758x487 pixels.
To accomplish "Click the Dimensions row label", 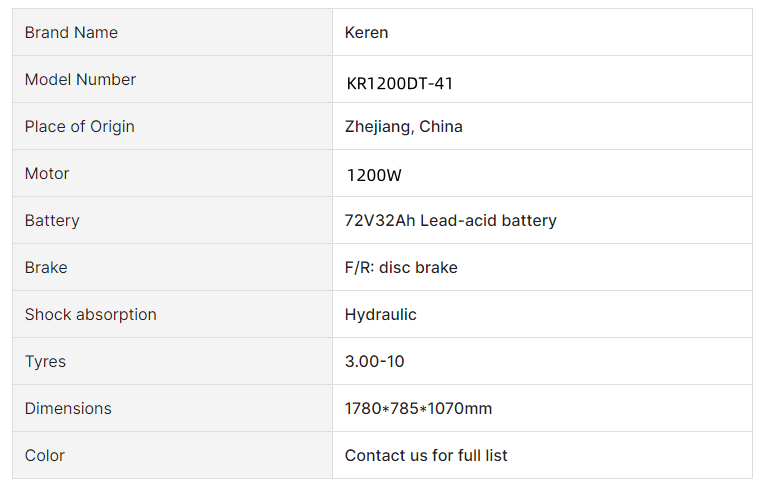I will (x=68, y=408).
